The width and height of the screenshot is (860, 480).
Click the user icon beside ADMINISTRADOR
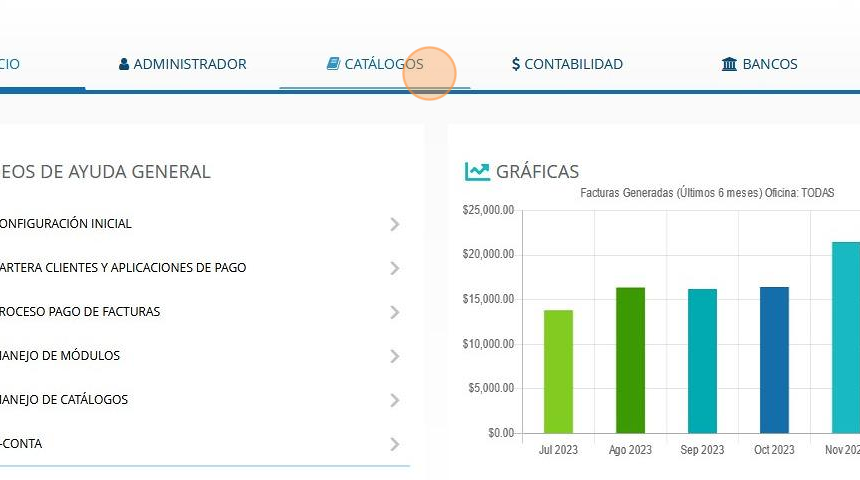pos(124,64)
